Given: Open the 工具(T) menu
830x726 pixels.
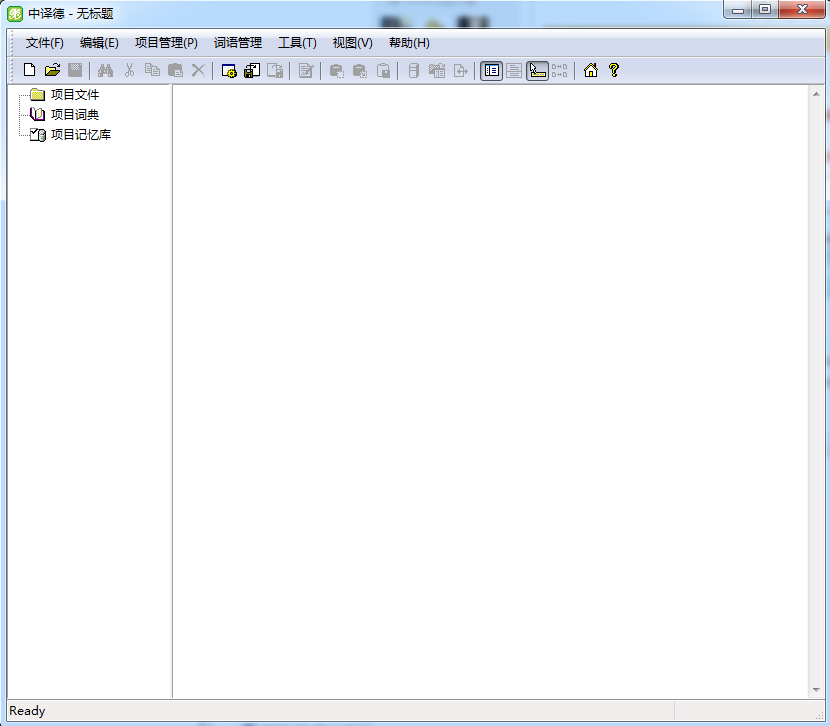Looking at the screenshot, I should click(x=297, y=43).
